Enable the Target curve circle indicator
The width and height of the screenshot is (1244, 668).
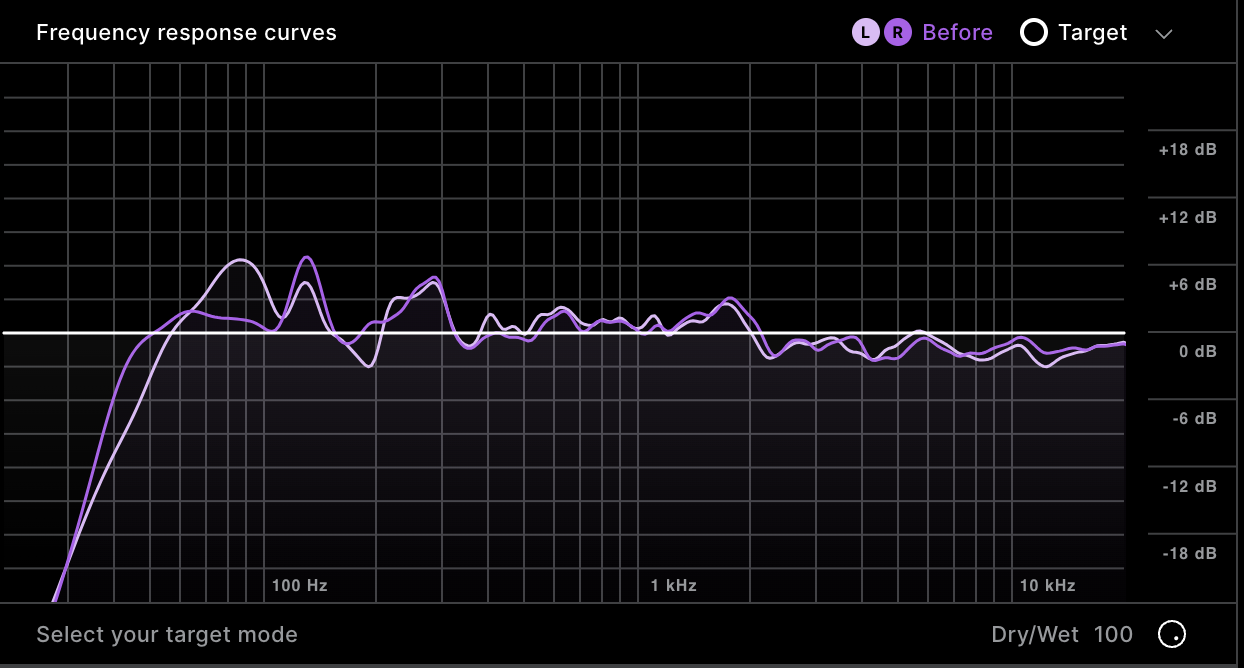point(1033,33)
